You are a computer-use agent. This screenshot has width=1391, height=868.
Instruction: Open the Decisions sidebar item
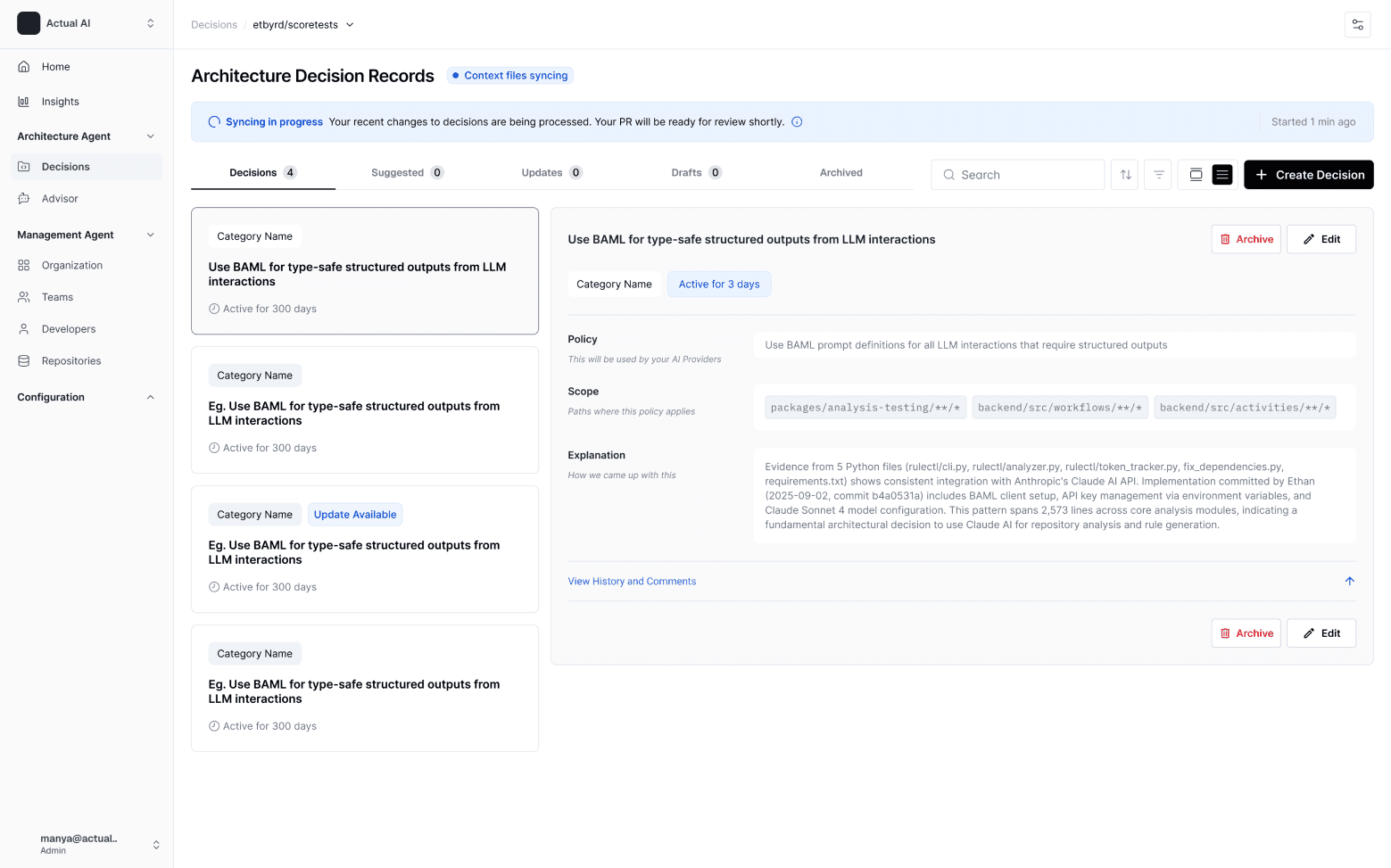tap(87, 167)
